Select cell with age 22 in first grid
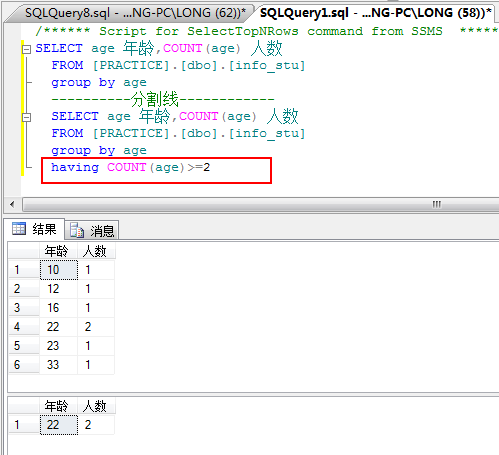This screenshot has height=455, width=499. click(x=59, y=327)
